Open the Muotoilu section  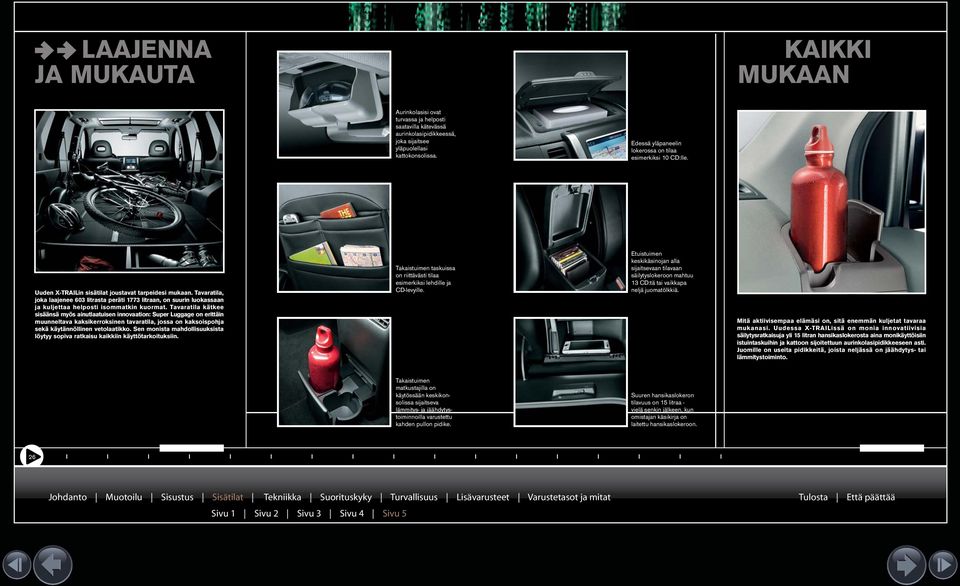[124, 497]
